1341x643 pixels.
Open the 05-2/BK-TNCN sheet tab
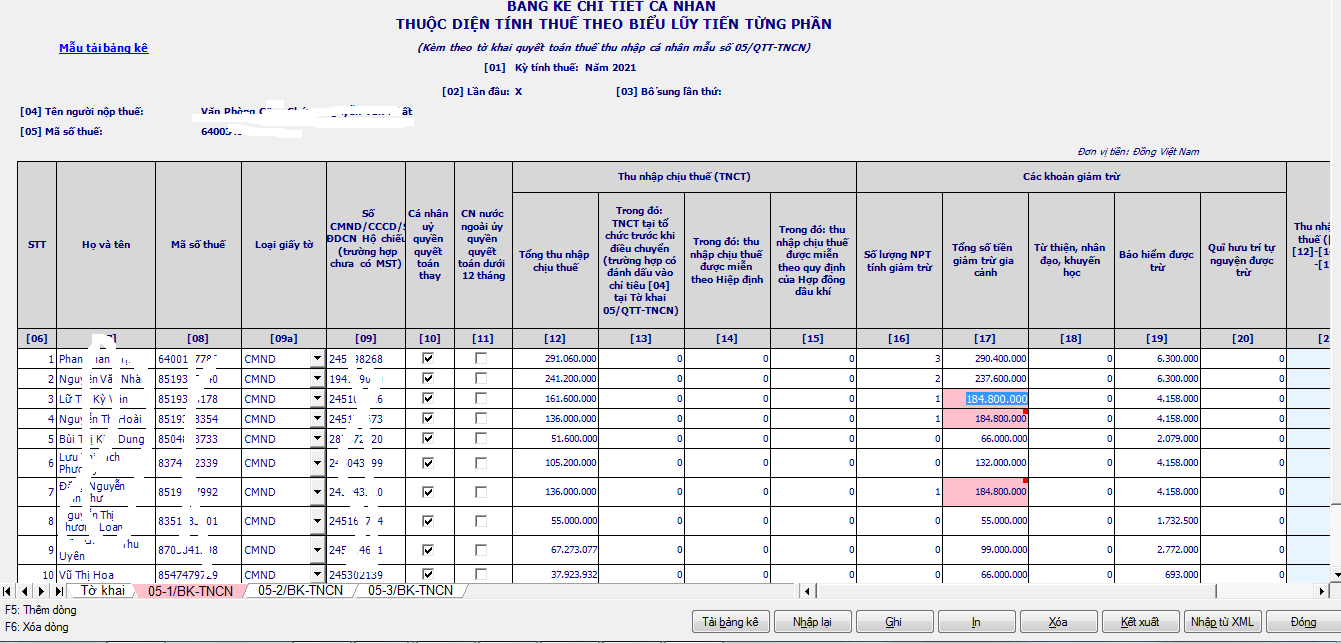300,591
